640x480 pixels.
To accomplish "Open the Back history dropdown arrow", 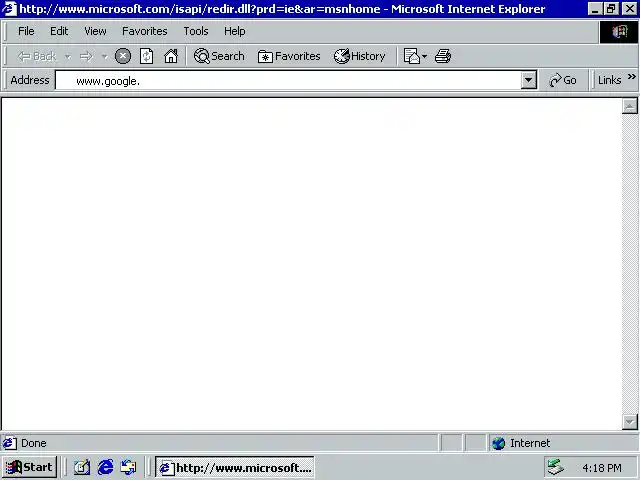I will 68,57.
